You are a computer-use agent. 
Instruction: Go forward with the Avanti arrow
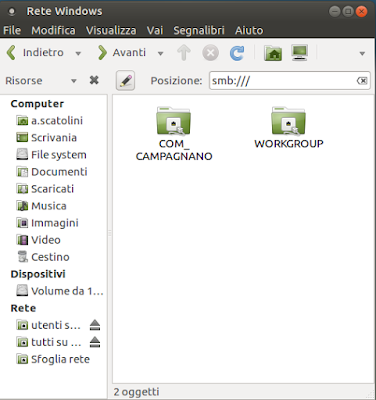pyautogui.click(x=121, y=53)
